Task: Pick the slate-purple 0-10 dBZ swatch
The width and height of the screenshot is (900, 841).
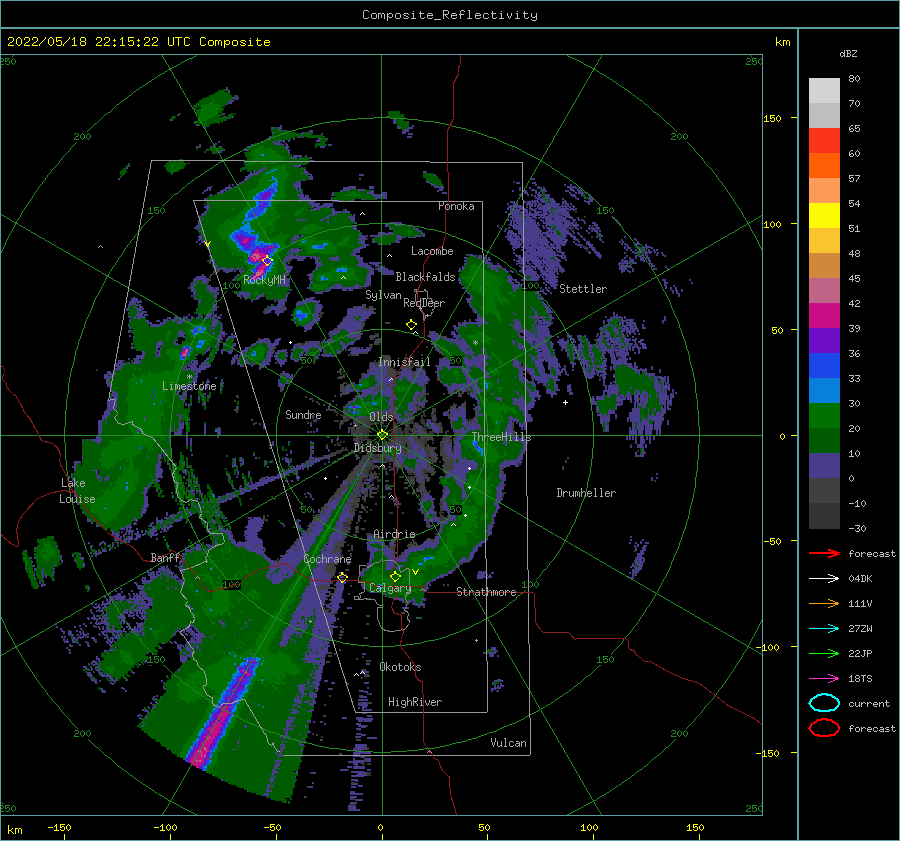Action: click(824, 466)
